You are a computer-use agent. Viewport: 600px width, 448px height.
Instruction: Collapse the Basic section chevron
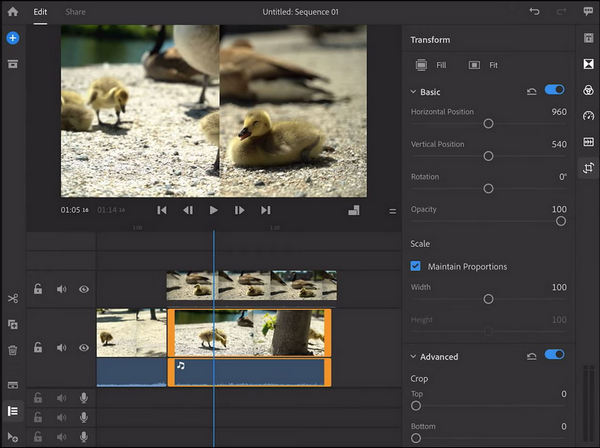point(414,92)
